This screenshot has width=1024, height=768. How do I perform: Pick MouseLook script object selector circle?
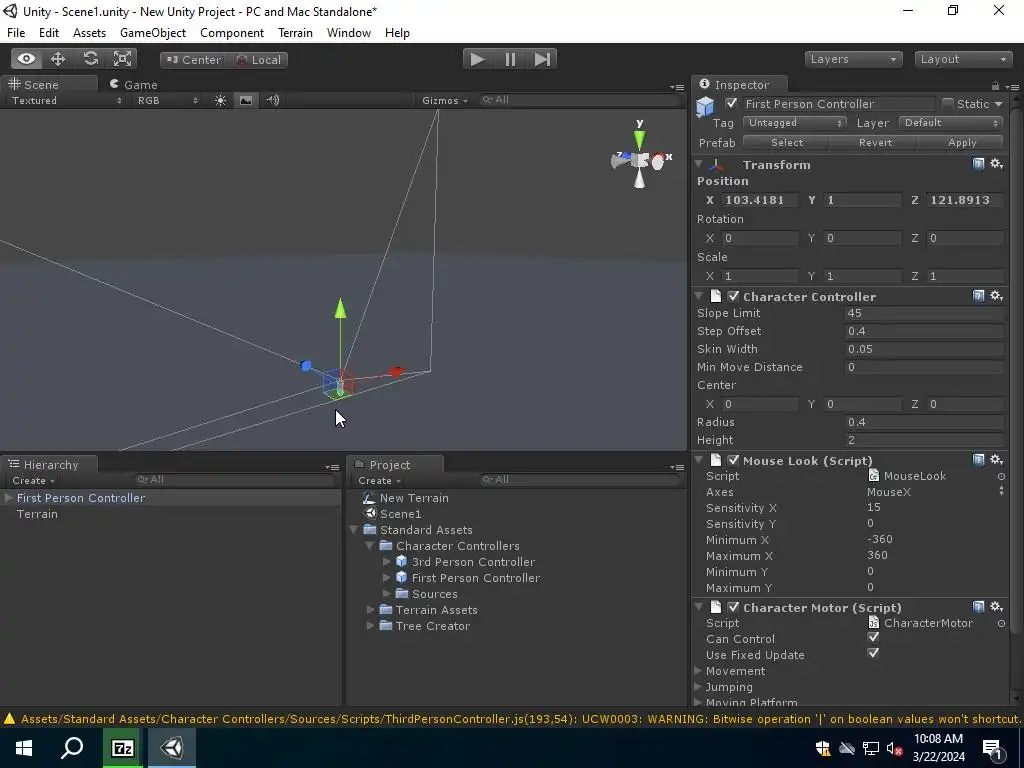pyautogui.click(x=1001, y=477)
